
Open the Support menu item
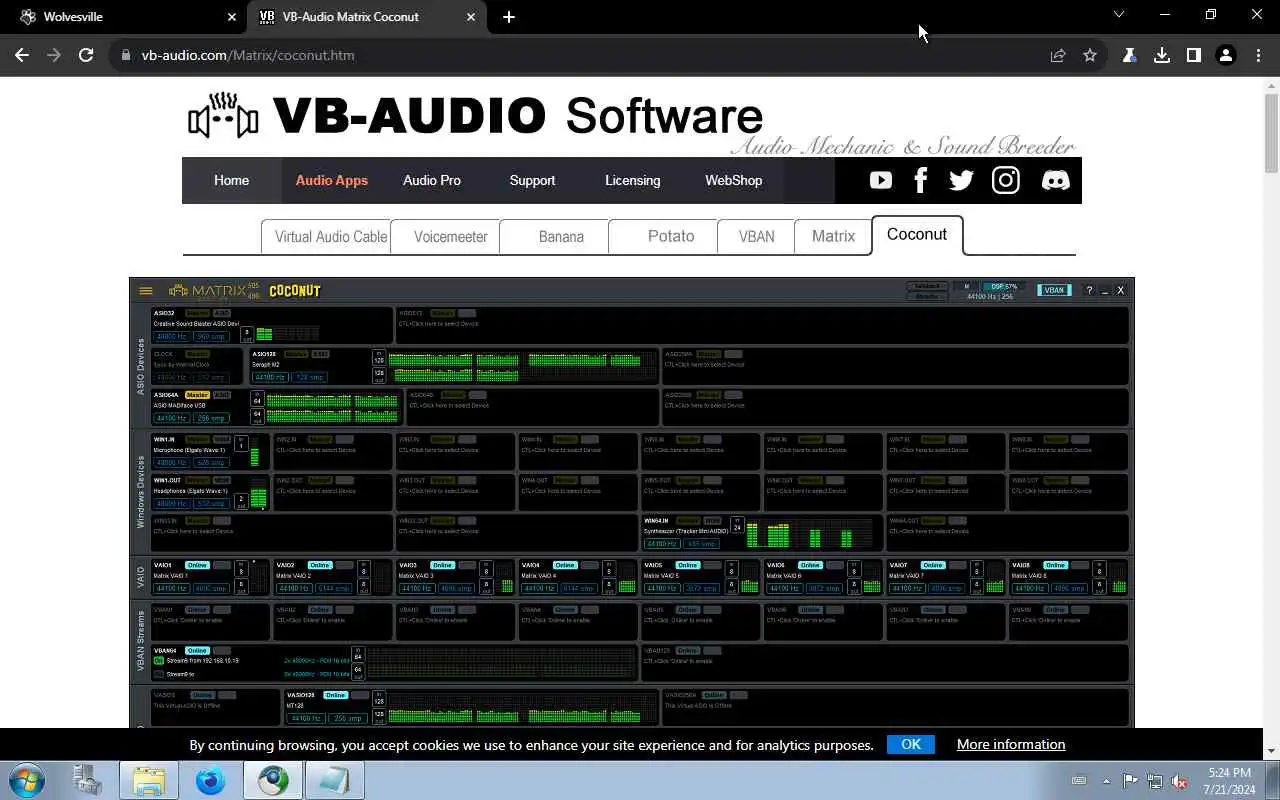[532, 180]
